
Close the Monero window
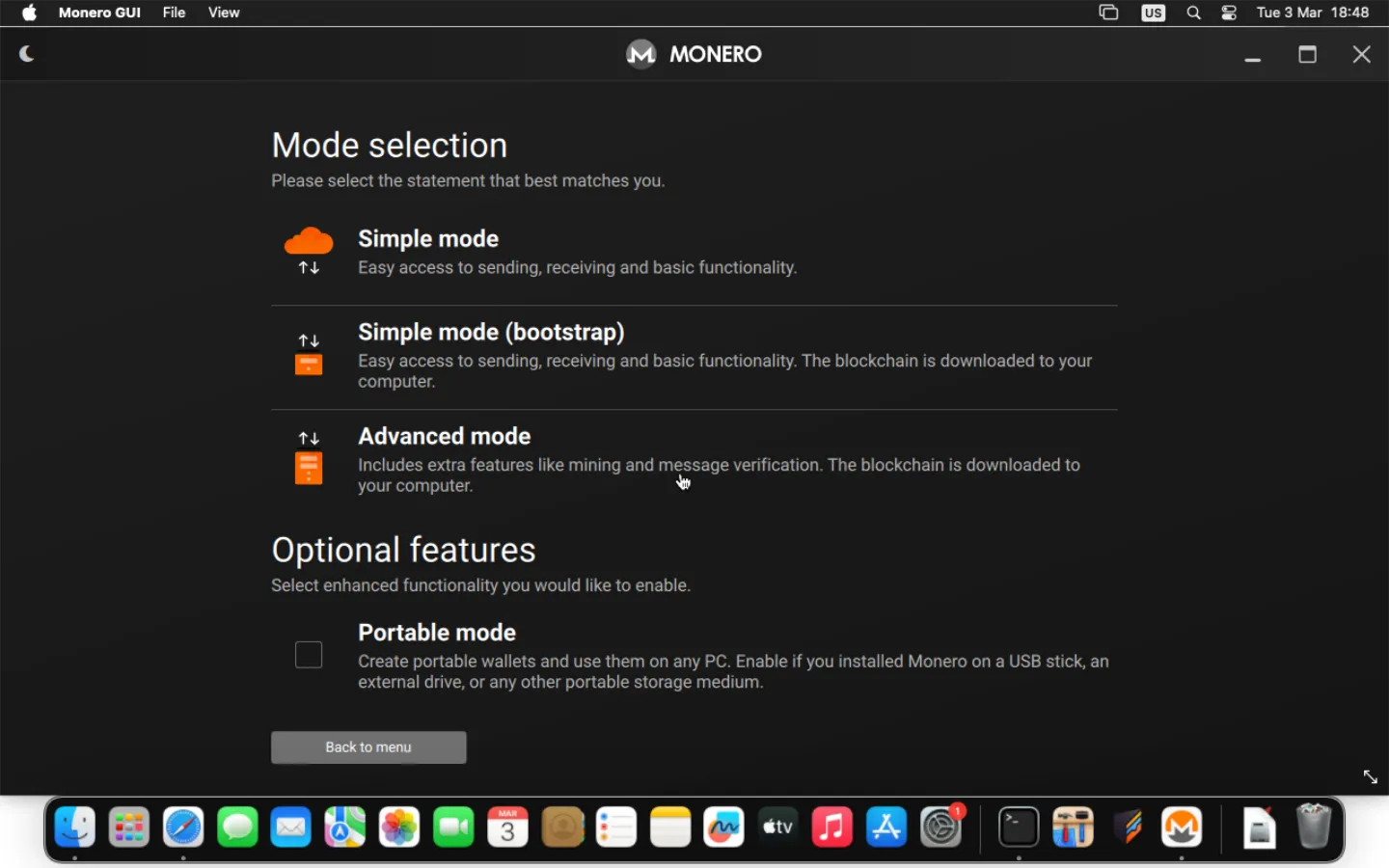coord(1362,55)
